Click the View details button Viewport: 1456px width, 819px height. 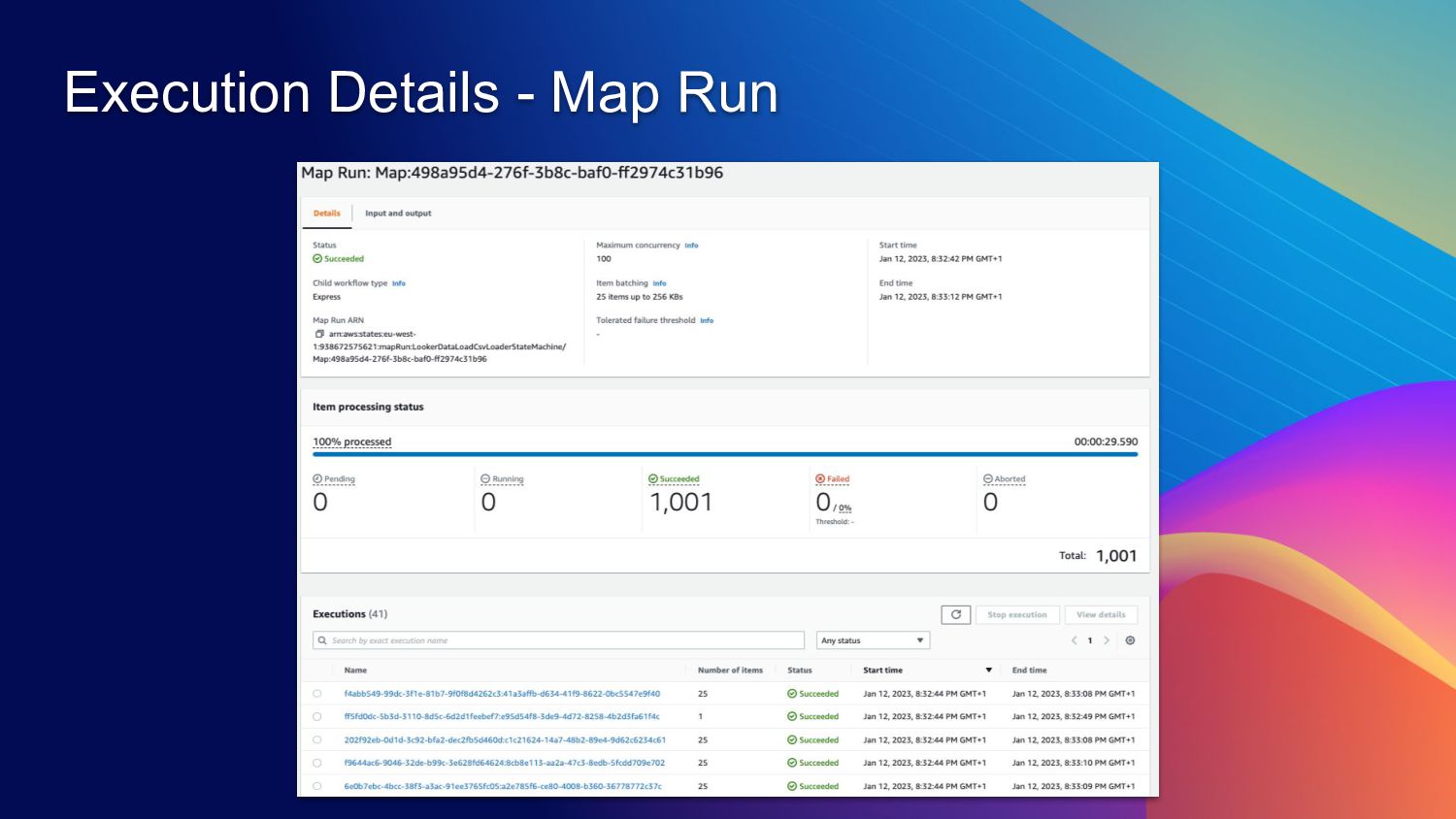click(1101, 615)
